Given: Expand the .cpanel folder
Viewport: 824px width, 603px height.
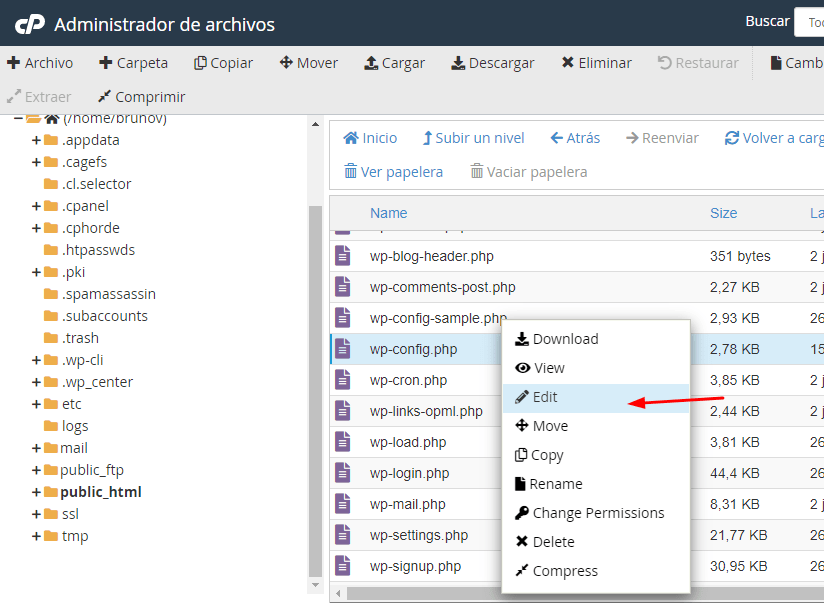Looking at the screenshot, I should point(36,206).
